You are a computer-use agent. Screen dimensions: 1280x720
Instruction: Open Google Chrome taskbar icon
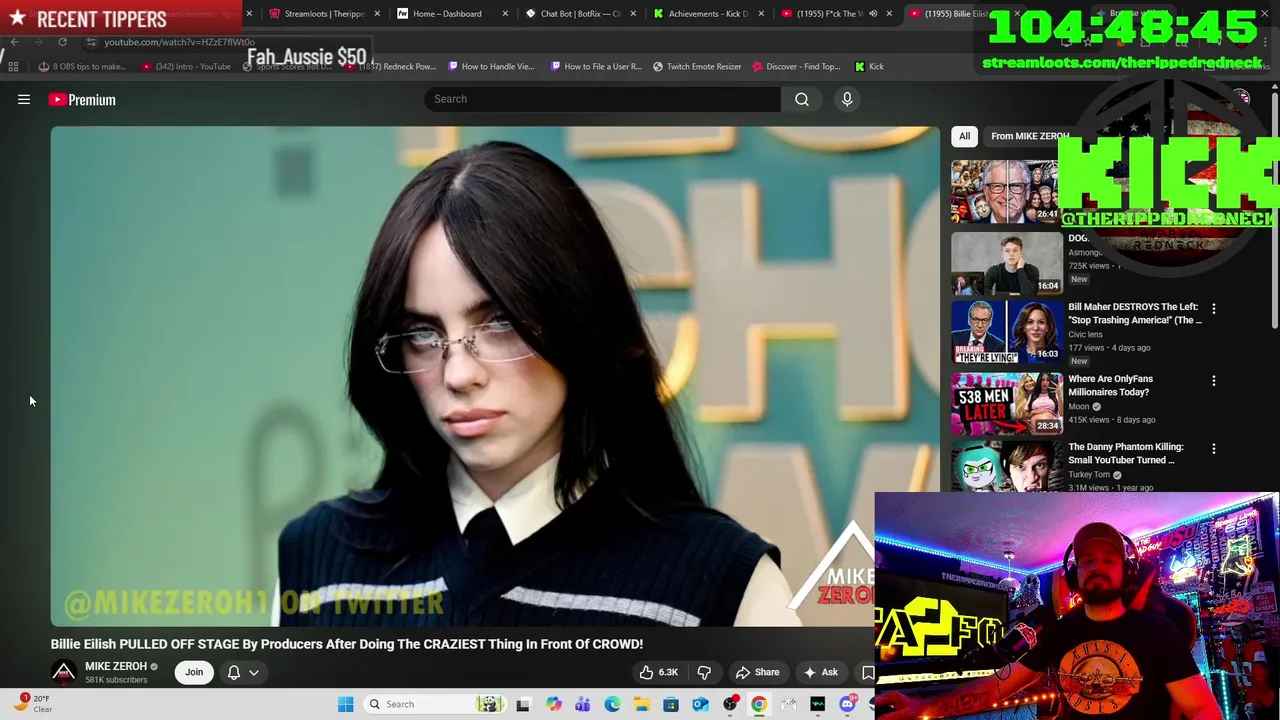(x=759, y=704)
